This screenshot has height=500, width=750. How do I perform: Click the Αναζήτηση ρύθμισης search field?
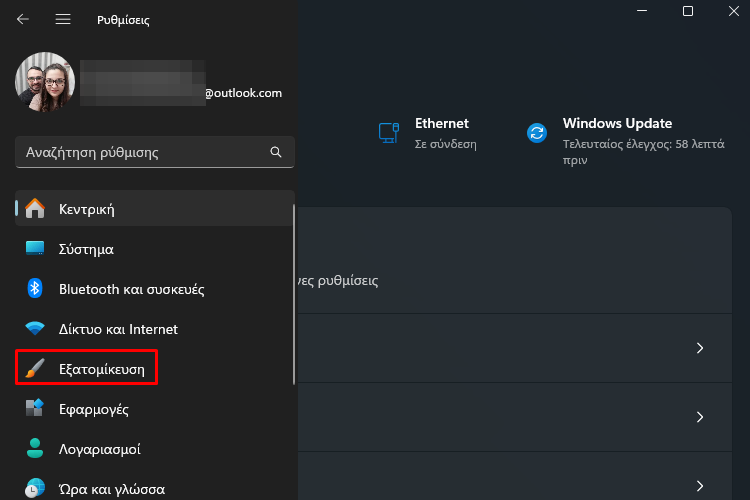click(x=155, y=152)
